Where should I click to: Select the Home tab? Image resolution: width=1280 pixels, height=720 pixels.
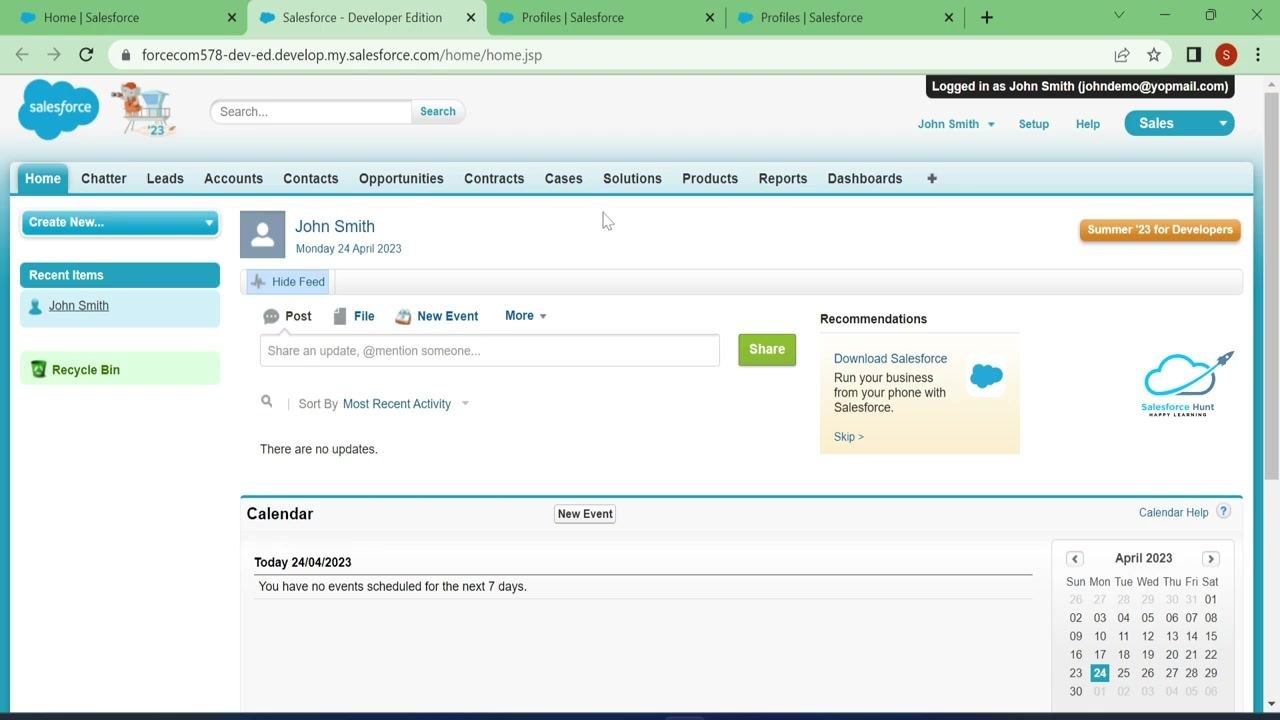[x=43, y=178]
